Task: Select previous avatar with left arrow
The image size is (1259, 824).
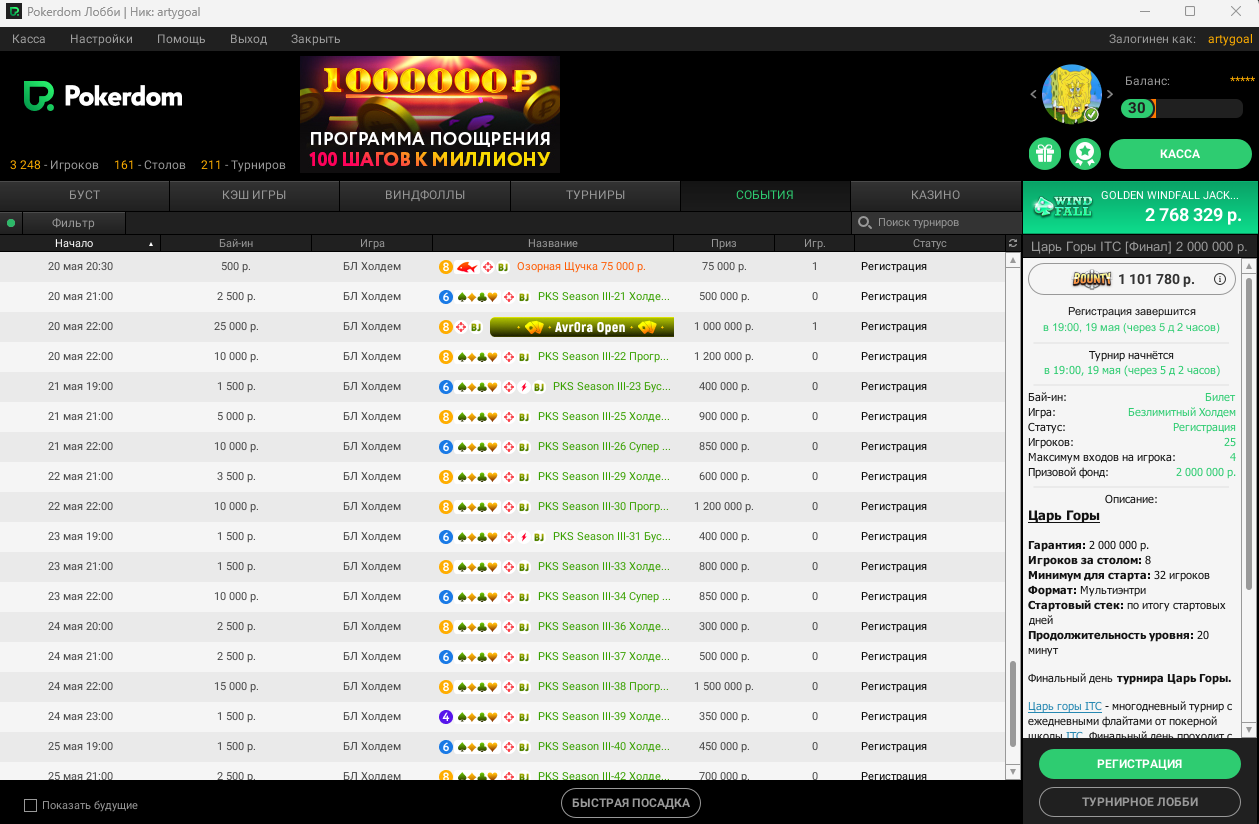Action: (x=1034, y=95)
